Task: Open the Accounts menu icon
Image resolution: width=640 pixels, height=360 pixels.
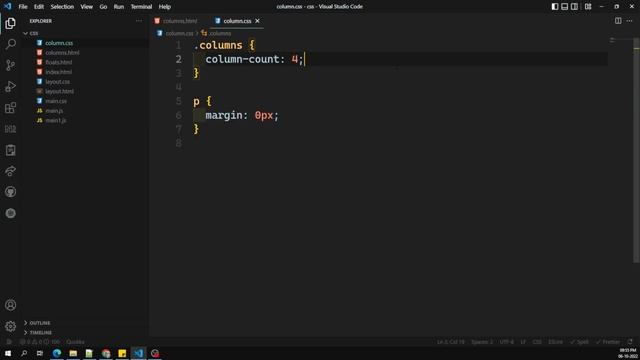Action: point(11,305)
